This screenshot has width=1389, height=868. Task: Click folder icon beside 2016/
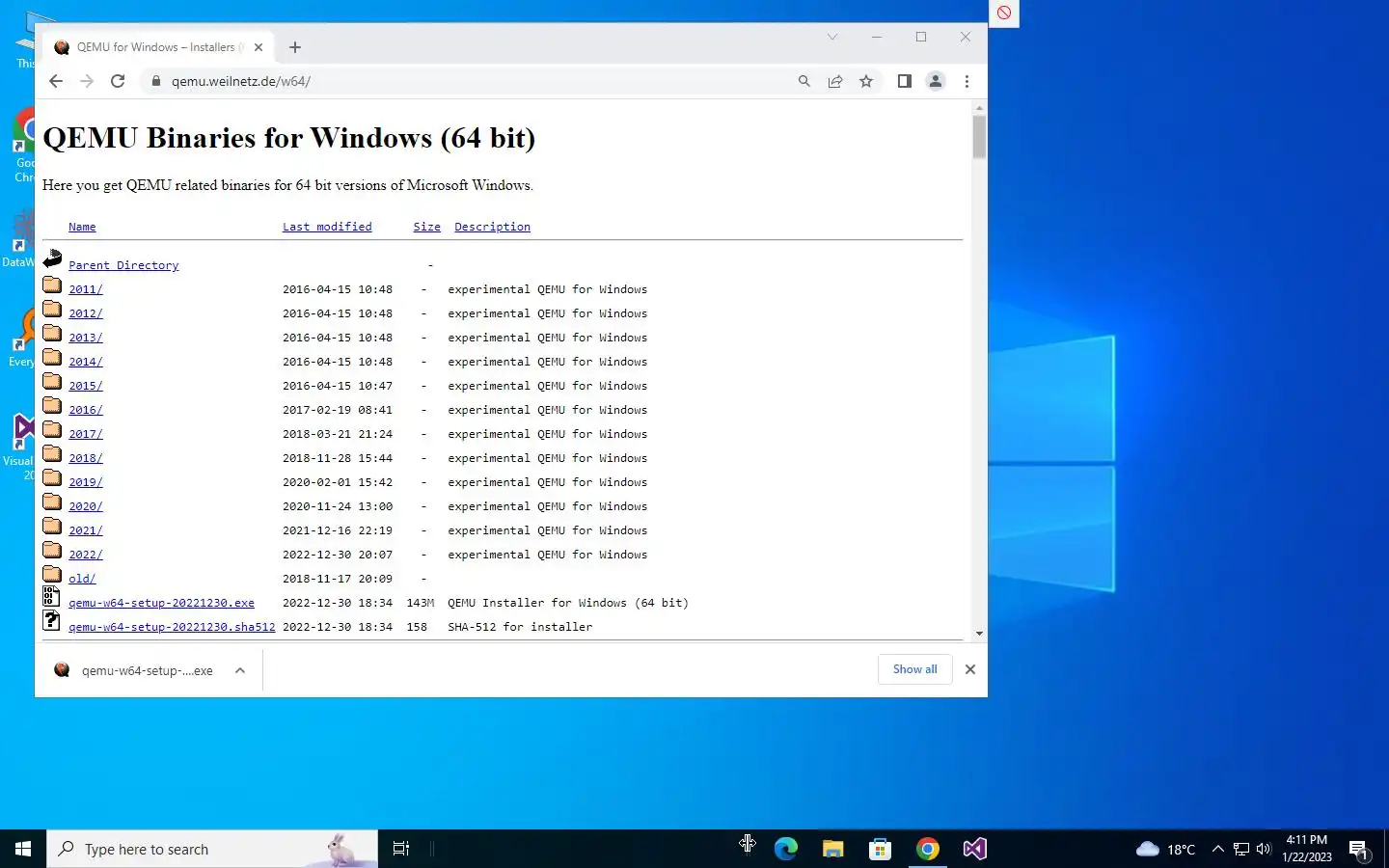pyautogui.click(x=52, y=405)
